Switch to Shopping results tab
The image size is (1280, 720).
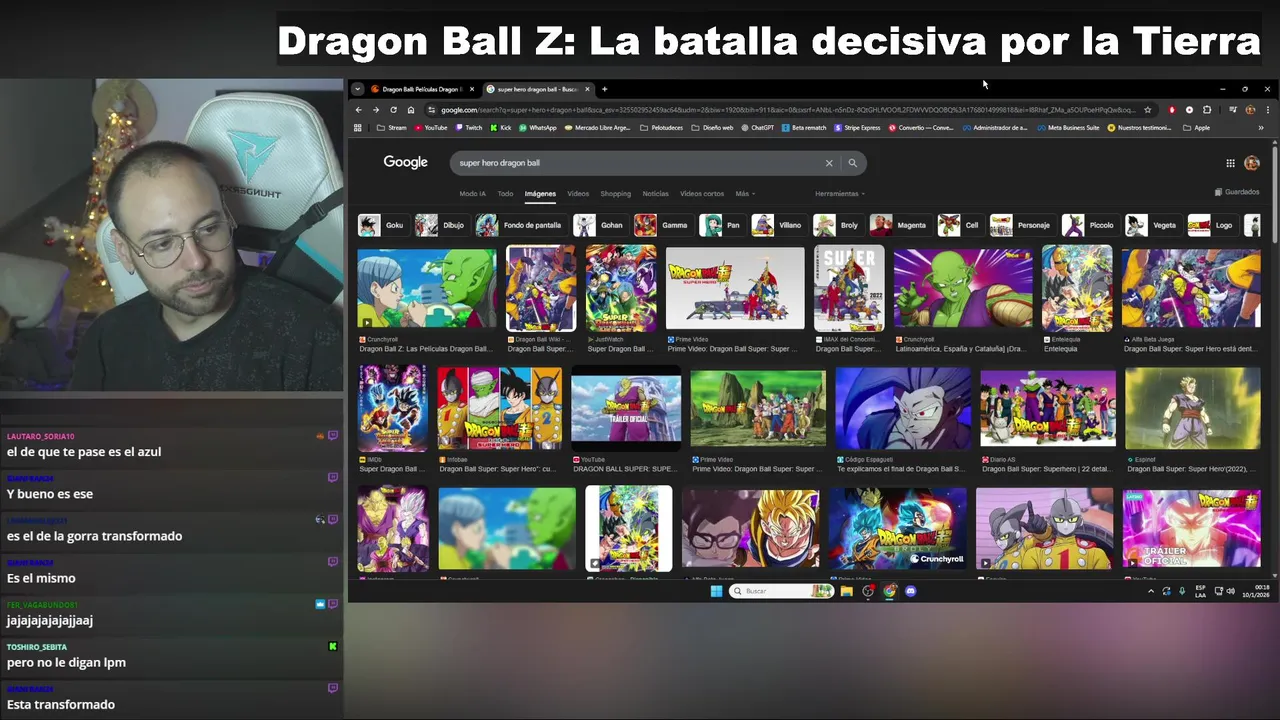click(615, 194)
